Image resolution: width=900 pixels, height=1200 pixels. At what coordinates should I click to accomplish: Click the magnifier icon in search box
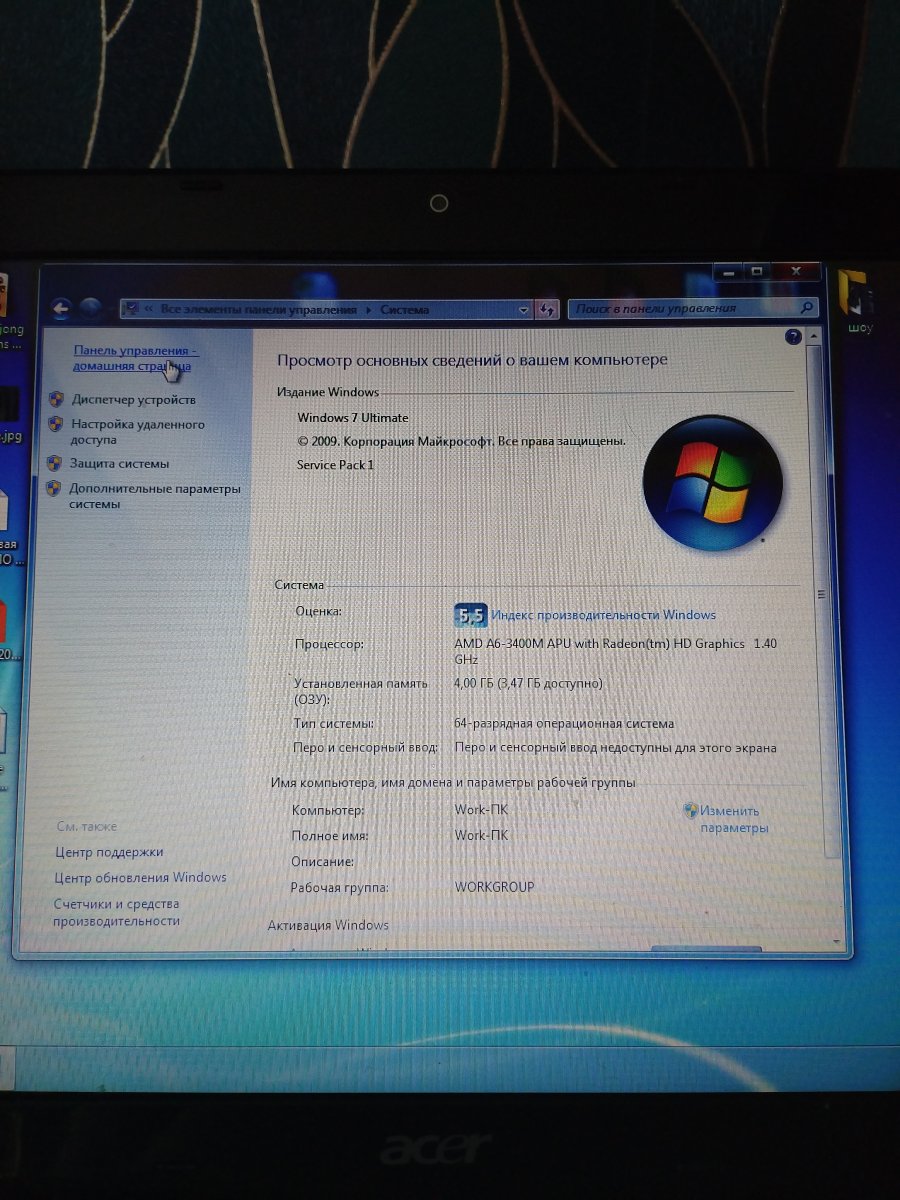pos(806,308)
